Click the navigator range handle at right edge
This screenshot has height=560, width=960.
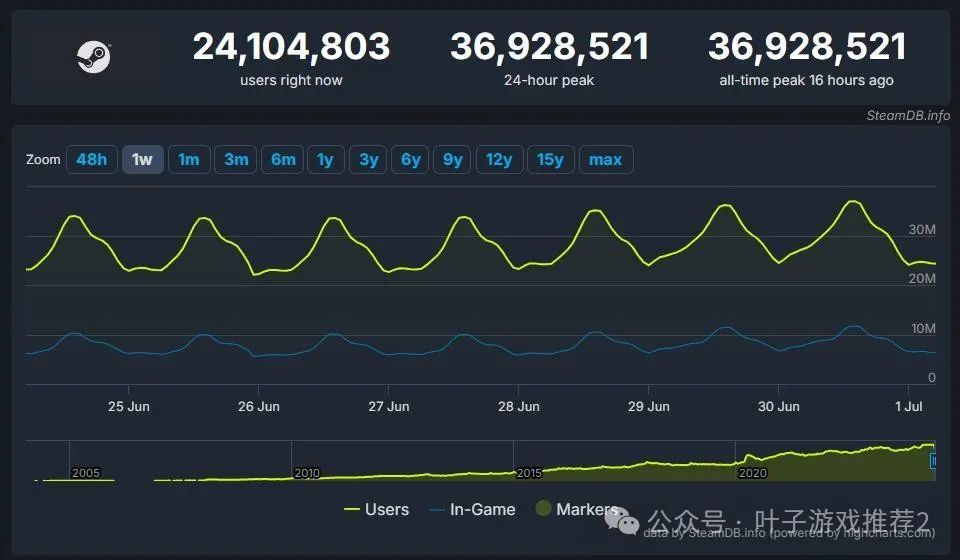(x=933, y=460)
